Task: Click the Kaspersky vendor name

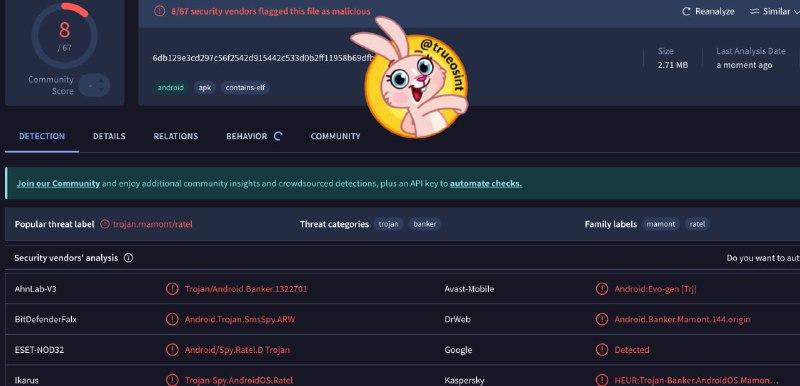Action: tap(464, 380)
